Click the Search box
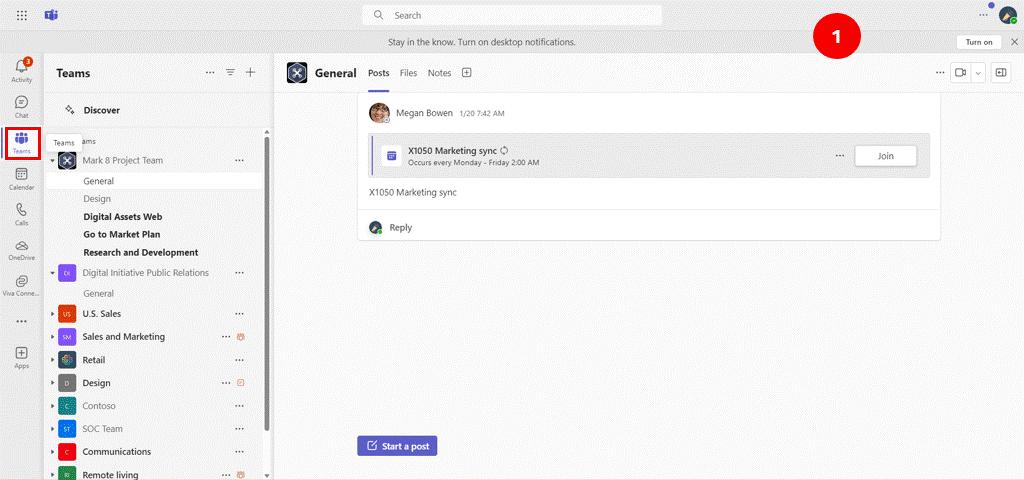Screen dimensions: 1024x480 coord(512,15)
